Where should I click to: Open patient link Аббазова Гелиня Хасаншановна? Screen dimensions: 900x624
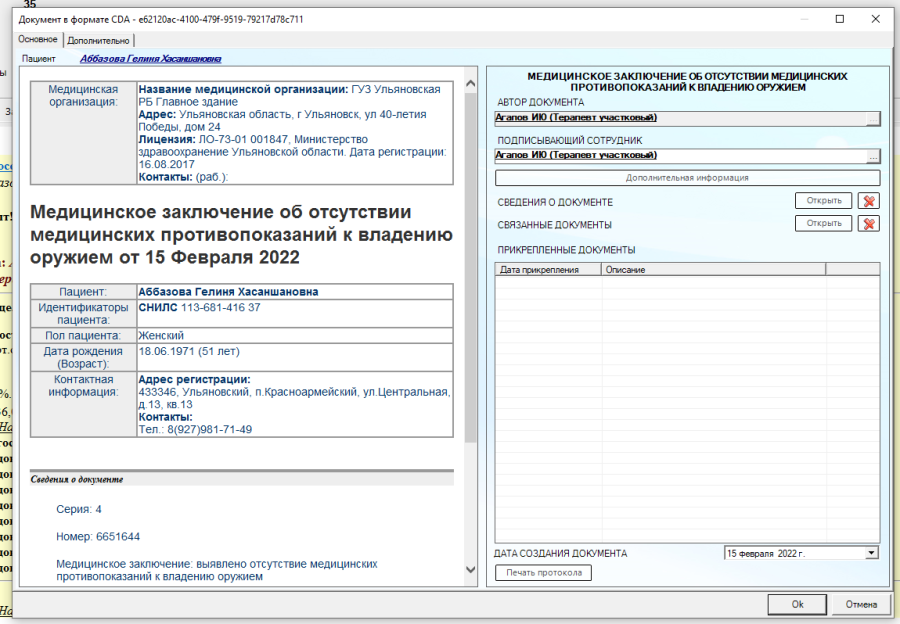pos(150,59)
